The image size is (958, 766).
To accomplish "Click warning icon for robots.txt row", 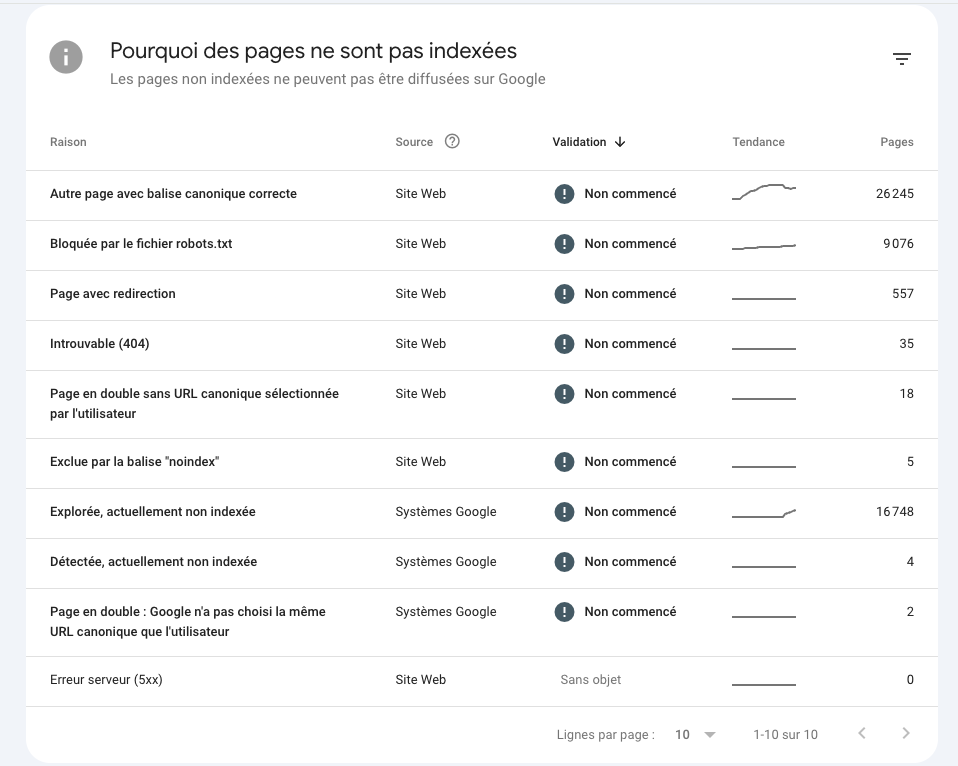I will pos(564,244).
